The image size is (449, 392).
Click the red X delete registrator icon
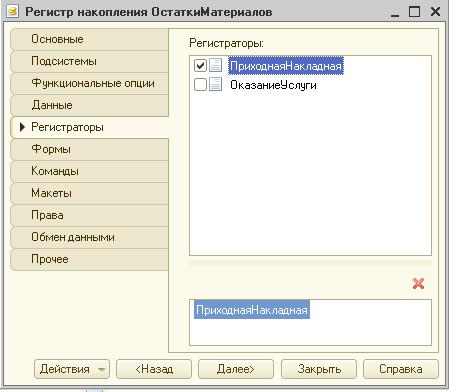(x=418, y=284)
